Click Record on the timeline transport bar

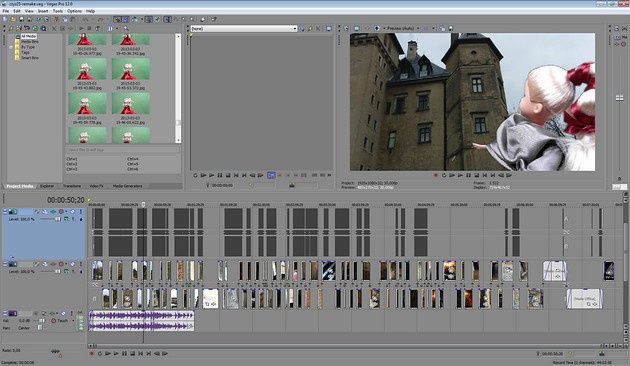tap(92, 354)
